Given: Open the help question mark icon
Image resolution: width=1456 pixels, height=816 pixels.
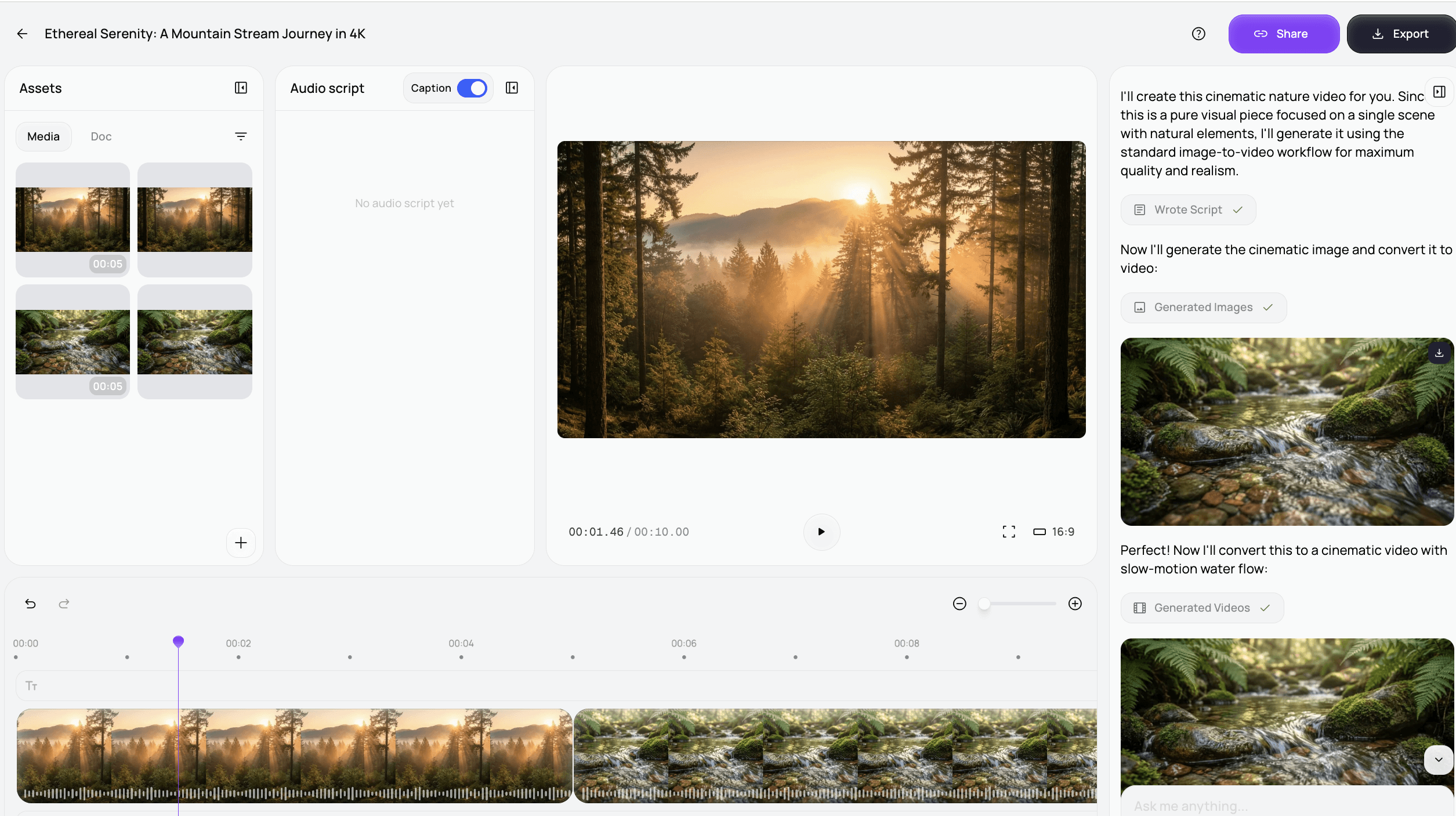Looking at the screenshot, I should (x=1198, y=34).
